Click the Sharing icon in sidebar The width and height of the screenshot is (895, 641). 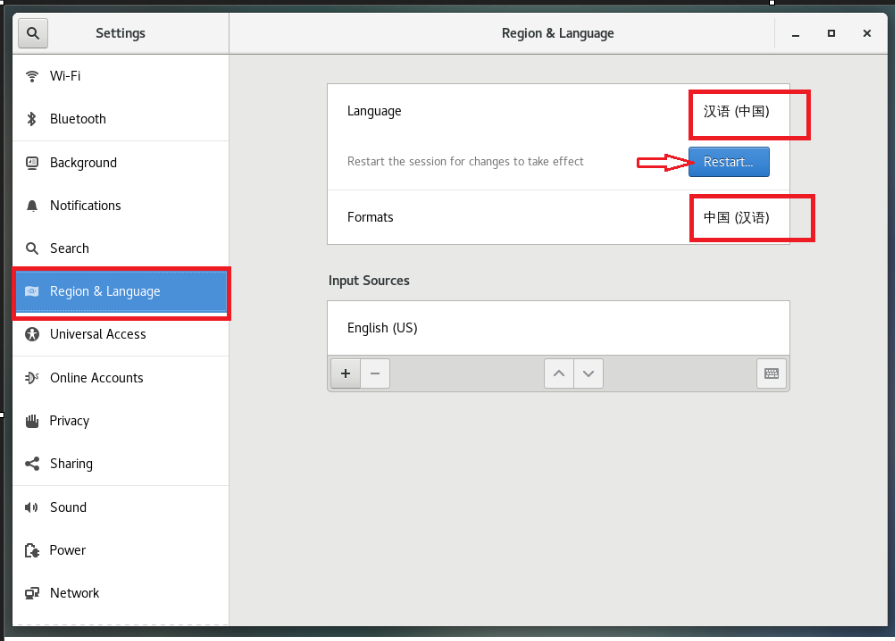pos(32,463)
